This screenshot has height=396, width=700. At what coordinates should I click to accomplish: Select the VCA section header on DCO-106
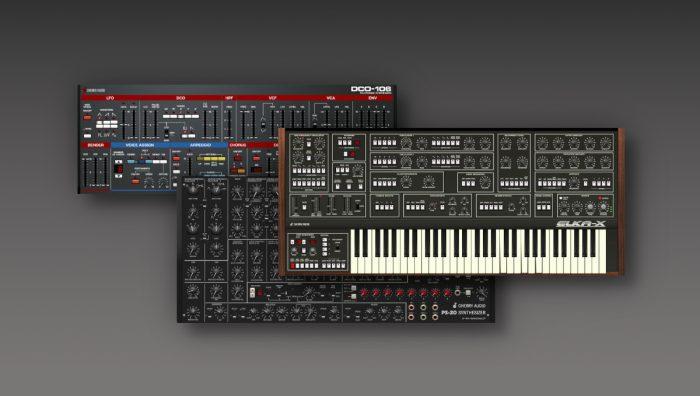coord(330,98)
